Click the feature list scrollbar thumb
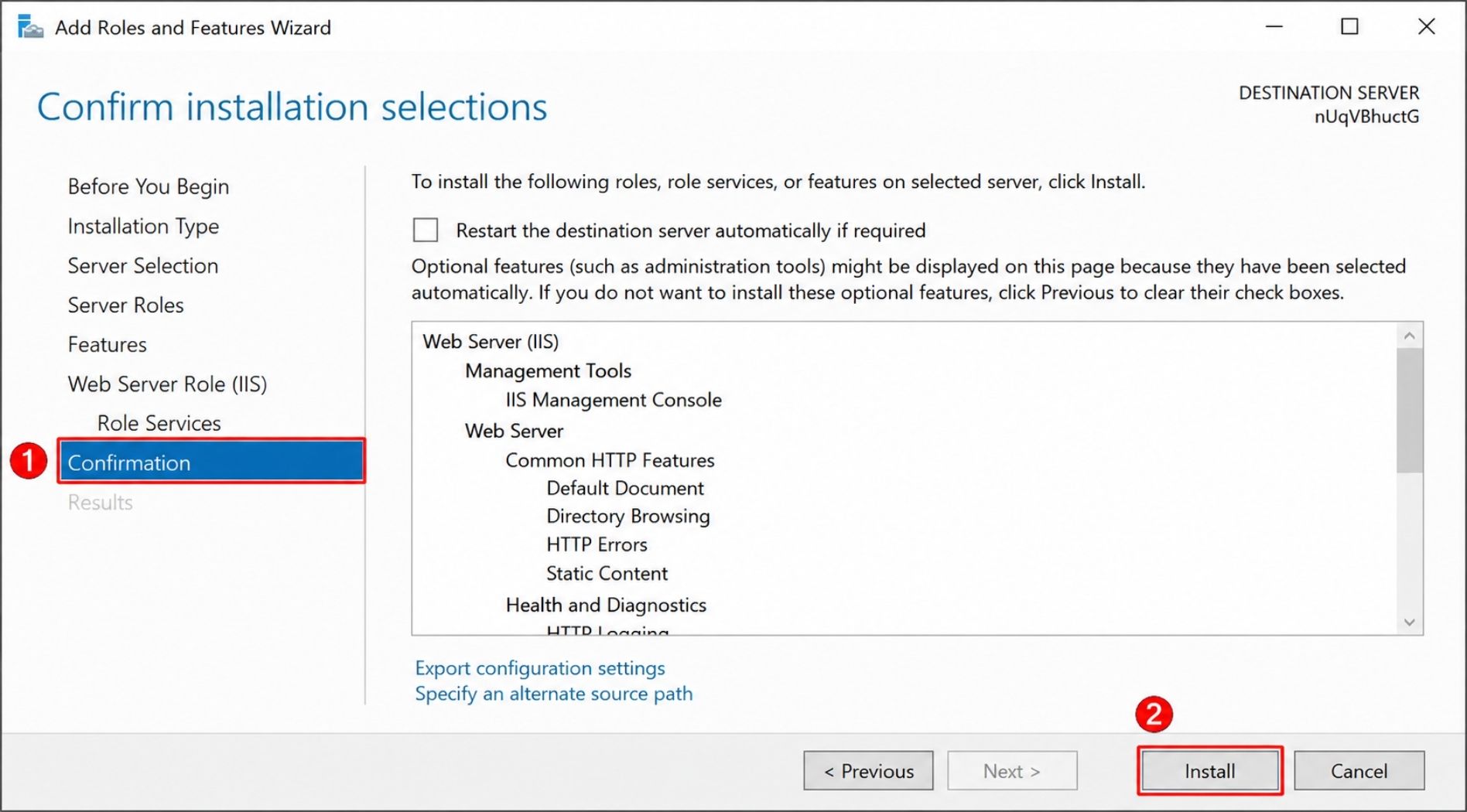Viewport: 1467px width, 812px height. 1409,410
